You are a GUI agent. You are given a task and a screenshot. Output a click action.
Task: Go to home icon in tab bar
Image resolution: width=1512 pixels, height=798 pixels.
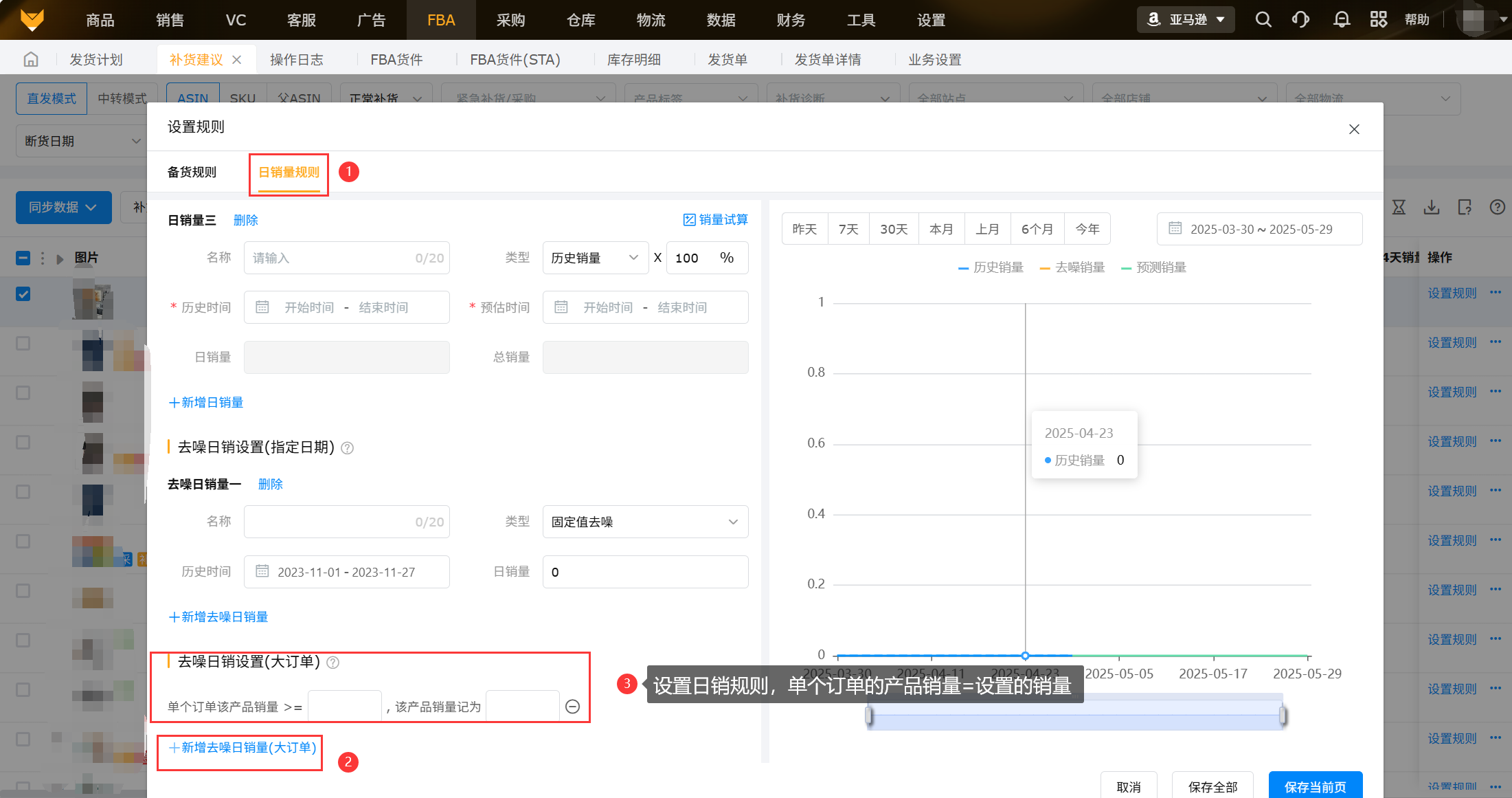(x=31, y=60)
